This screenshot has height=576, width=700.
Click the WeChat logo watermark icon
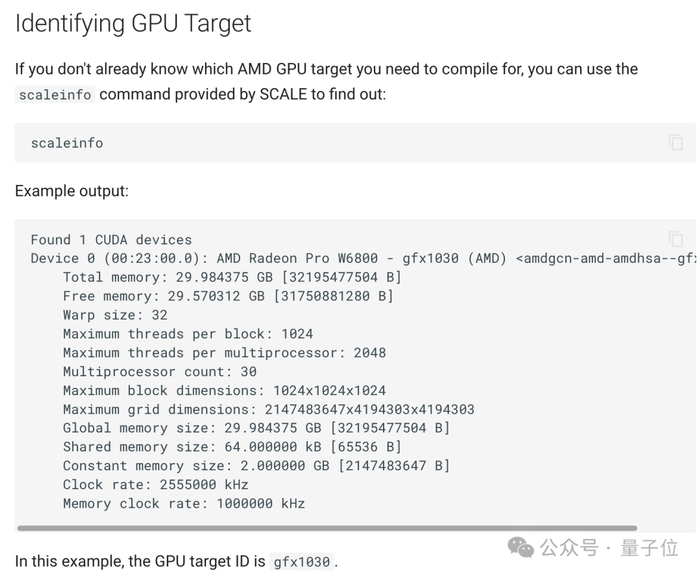click(x=521, y=547)
